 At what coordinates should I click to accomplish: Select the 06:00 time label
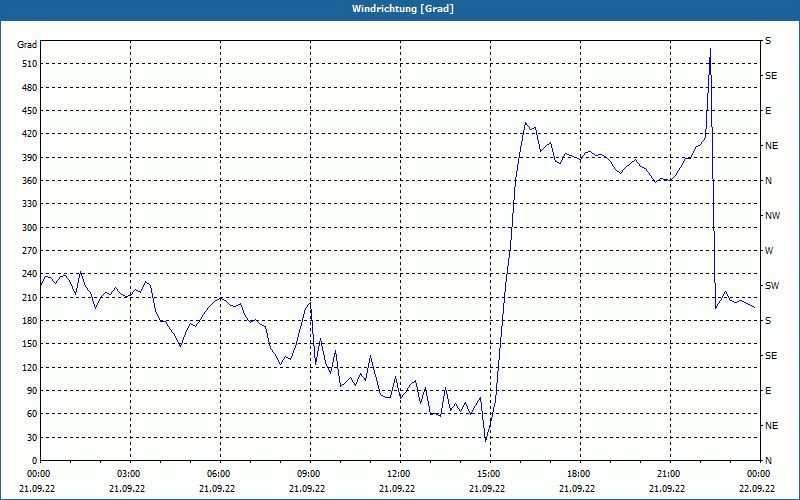[218, 474]
